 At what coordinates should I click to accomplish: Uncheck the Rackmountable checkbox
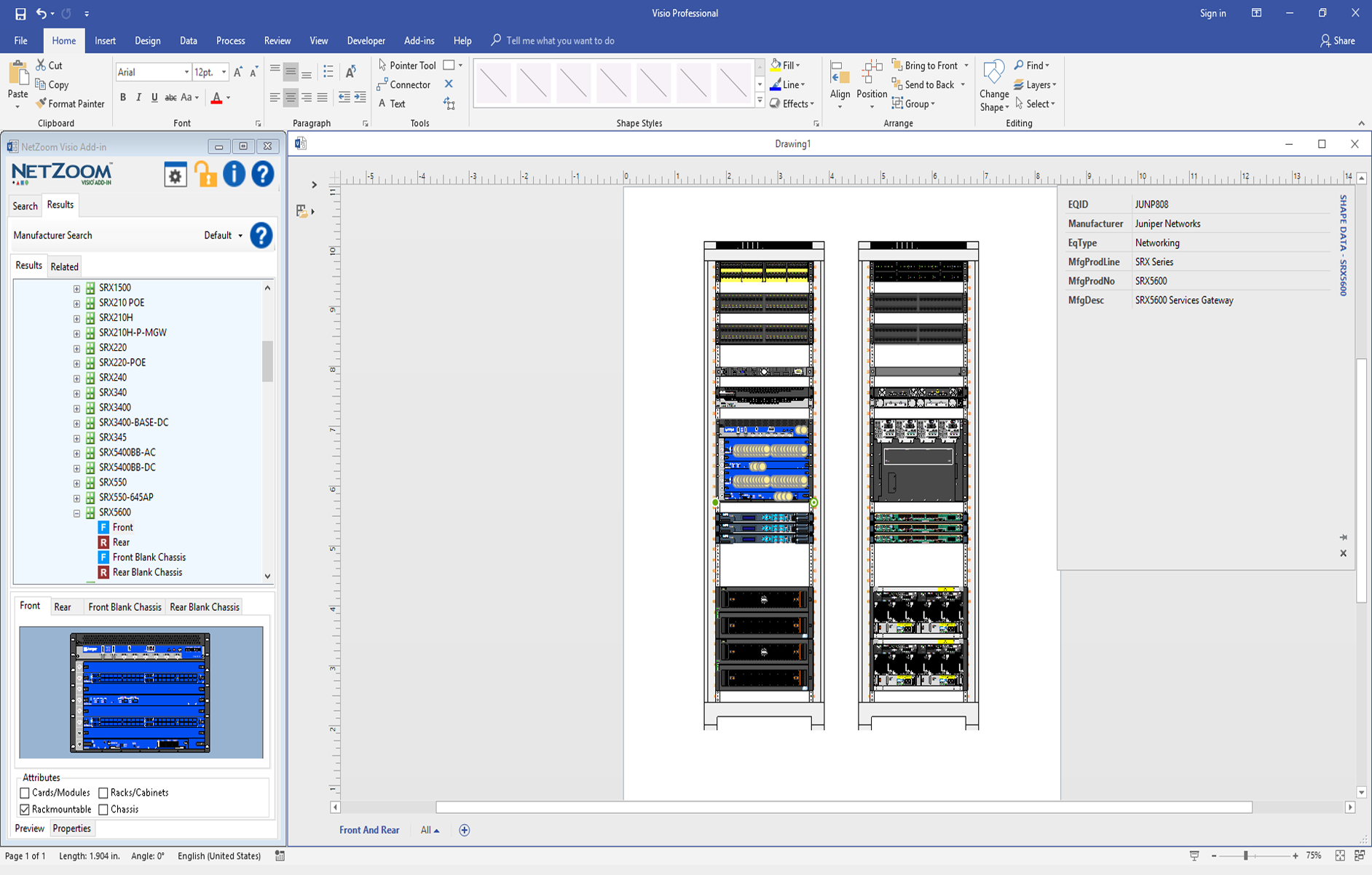[x=25, y=809]
